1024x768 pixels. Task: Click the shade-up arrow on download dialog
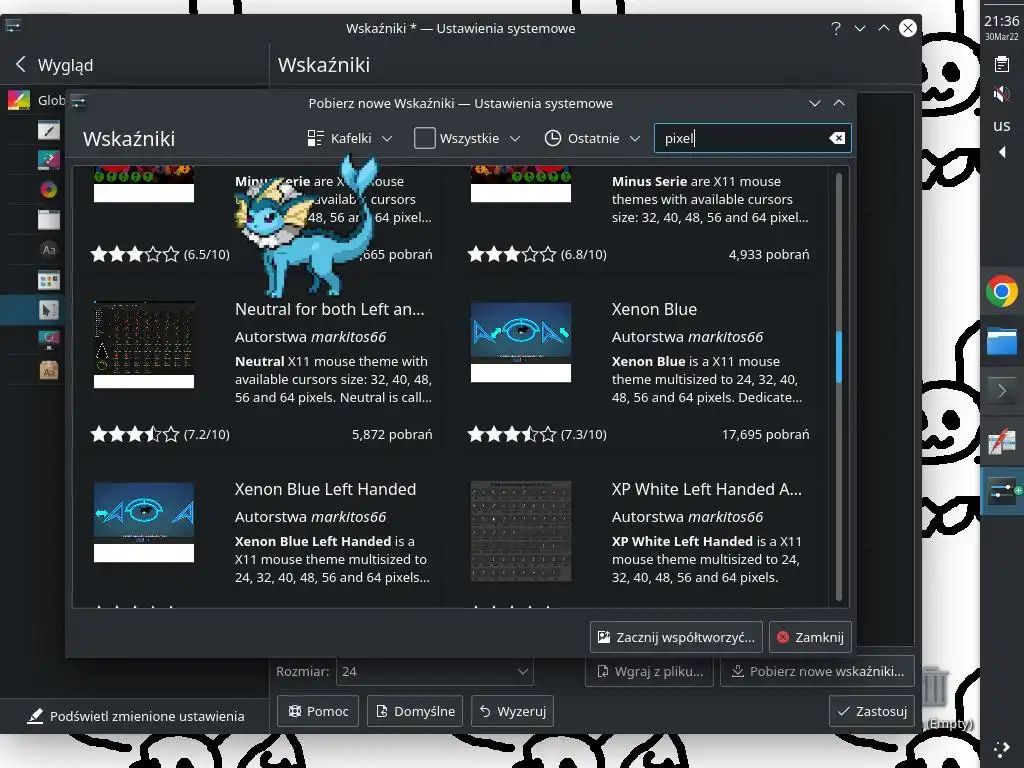(x=839, y=103)
